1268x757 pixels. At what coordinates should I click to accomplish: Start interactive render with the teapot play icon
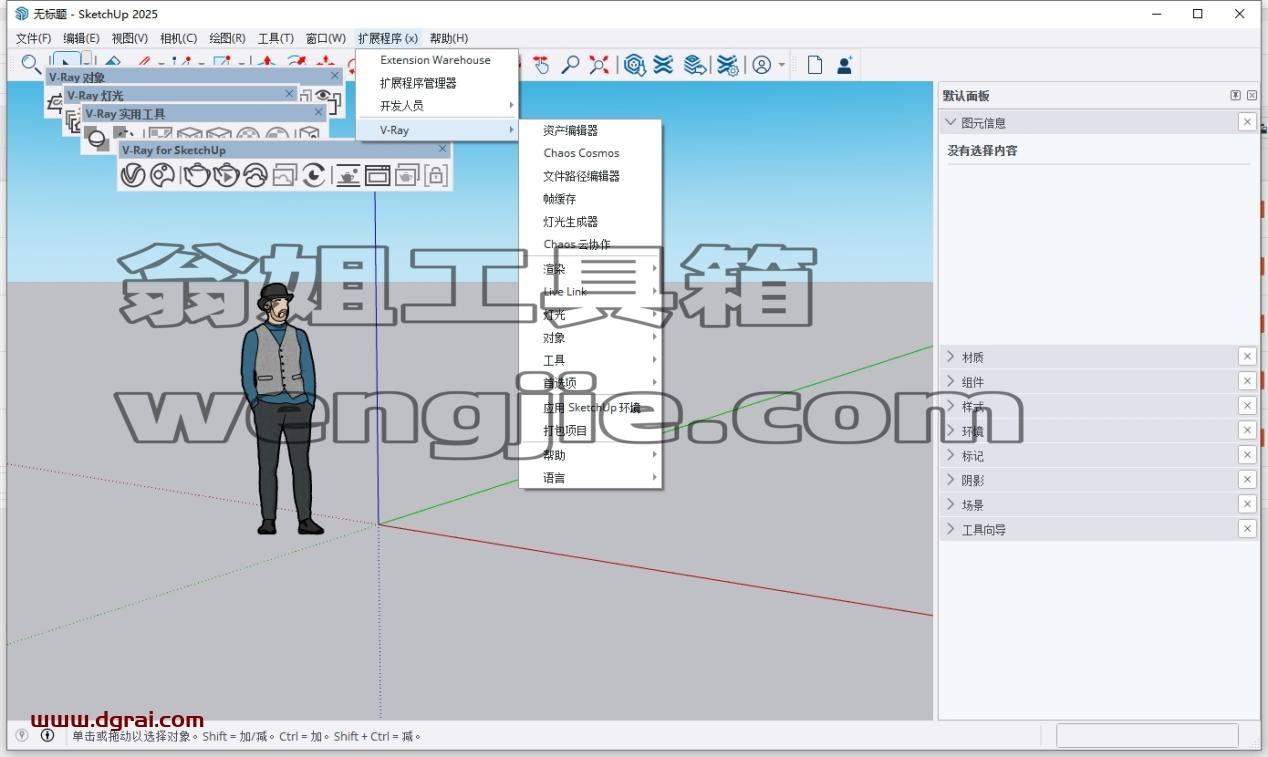click(226, 175)
